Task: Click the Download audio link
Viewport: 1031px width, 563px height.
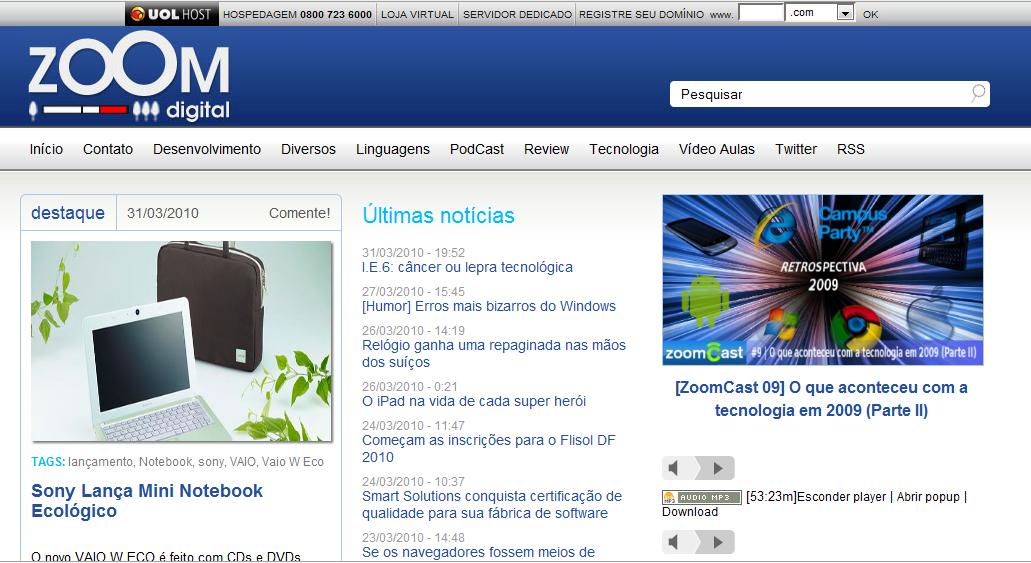Action: [690, 512]
